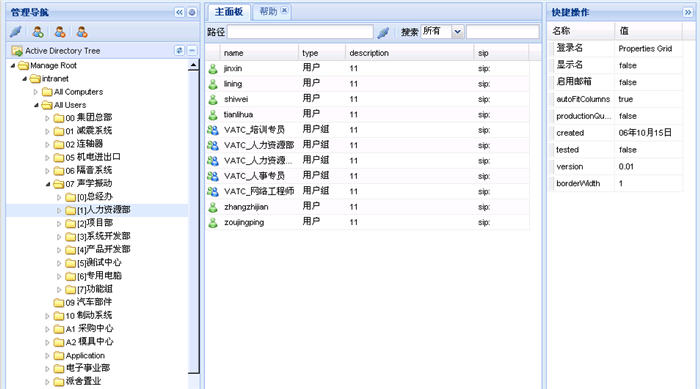Sort by the sip column header
Image resolution: width=700 pixels, height=389 pixels.
(x=501, y=53)
